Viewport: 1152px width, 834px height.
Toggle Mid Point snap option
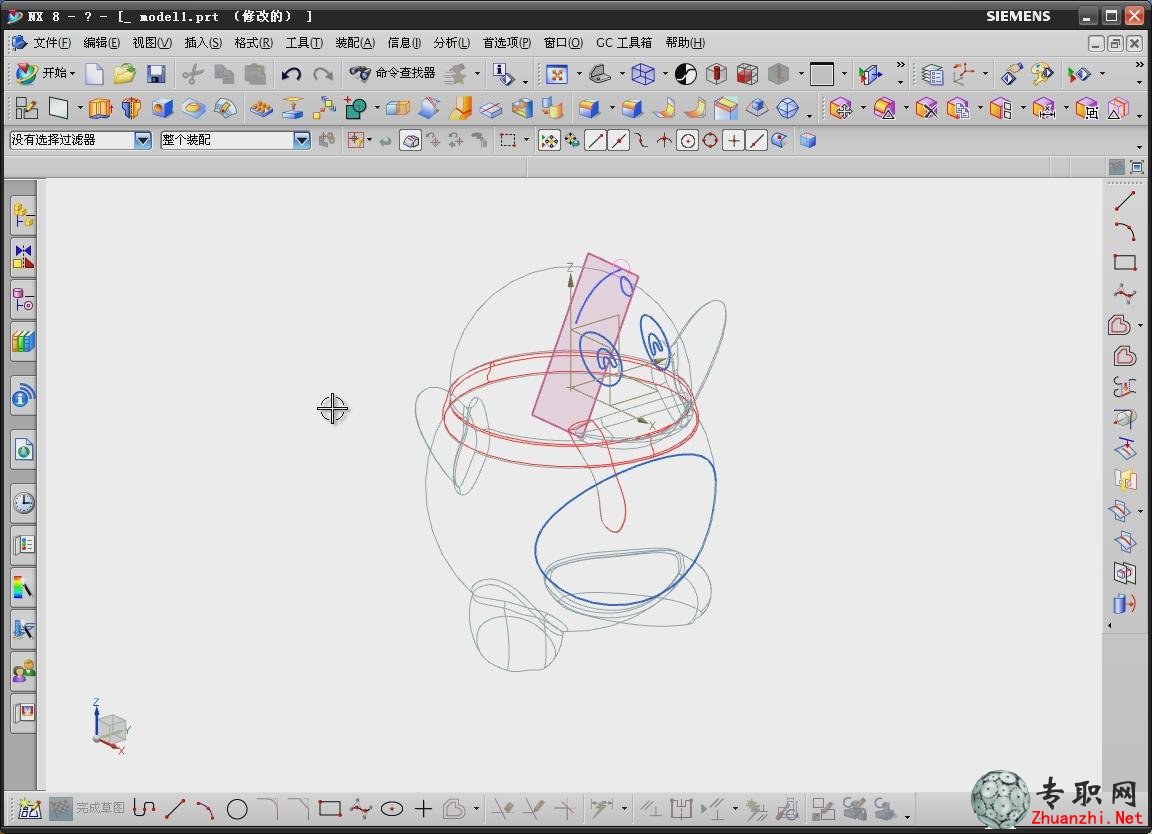click(x=619, y=140)
